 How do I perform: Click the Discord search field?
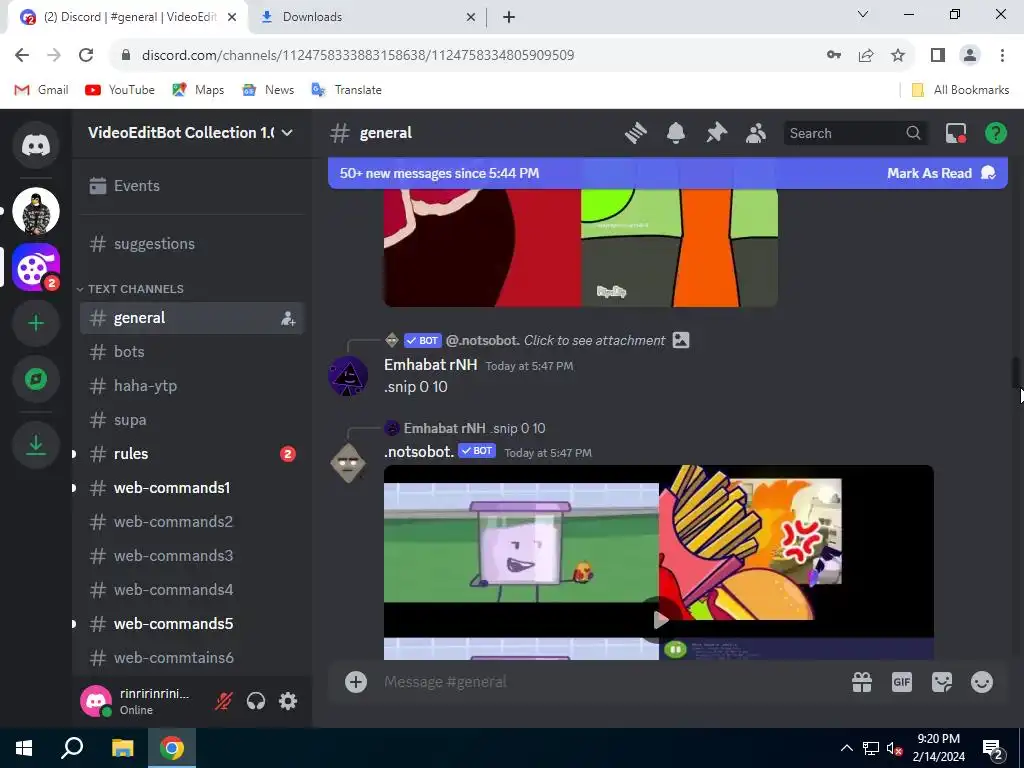point(856,133)
